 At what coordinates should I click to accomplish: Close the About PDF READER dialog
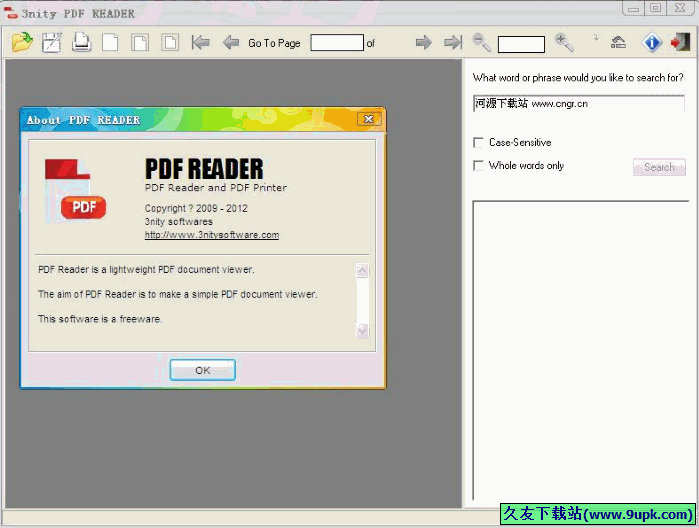(x=369, y=119)
